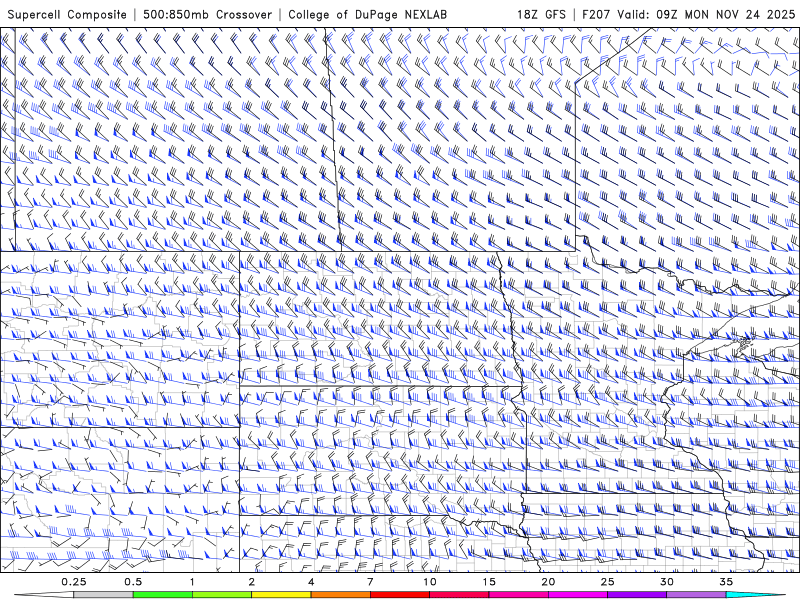The height and width of the screenshot is (600, 800).
Task: Click the colorbar label reading 20
Action: 548,582
